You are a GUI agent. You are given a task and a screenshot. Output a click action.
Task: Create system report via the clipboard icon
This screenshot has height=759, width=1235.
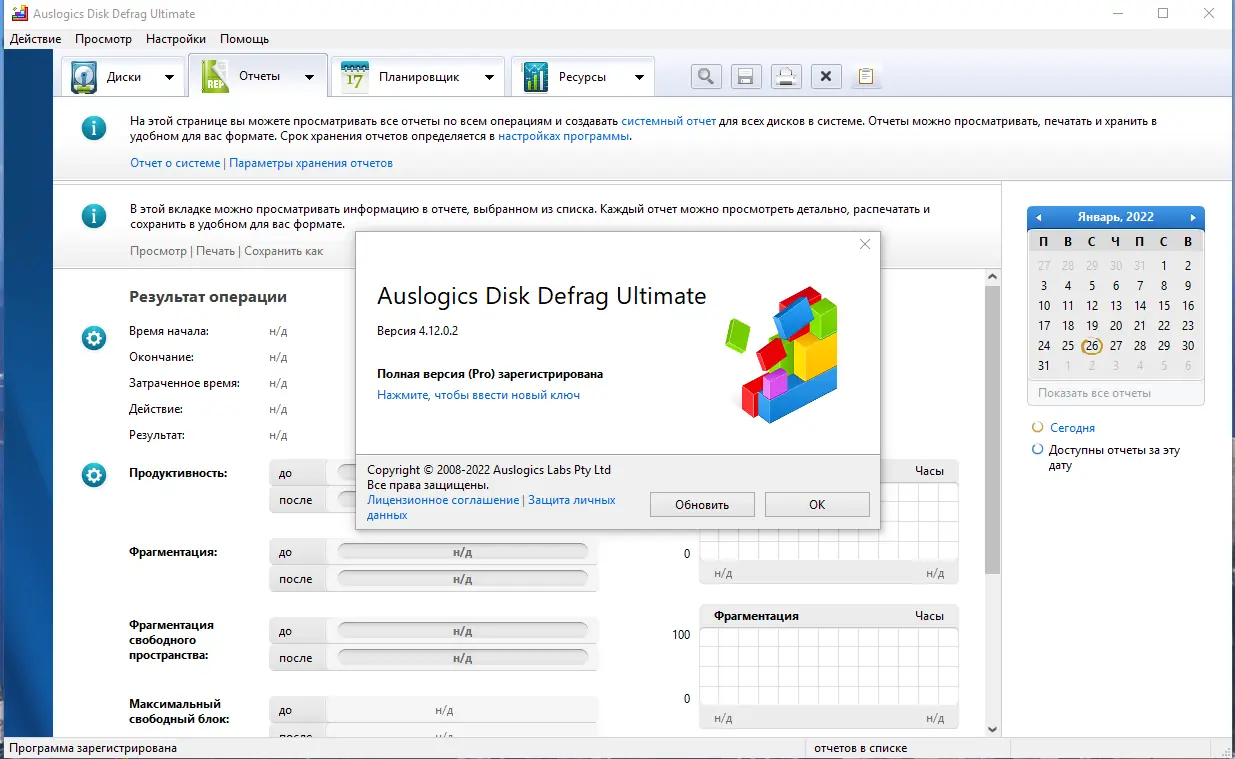click(865, 76)
